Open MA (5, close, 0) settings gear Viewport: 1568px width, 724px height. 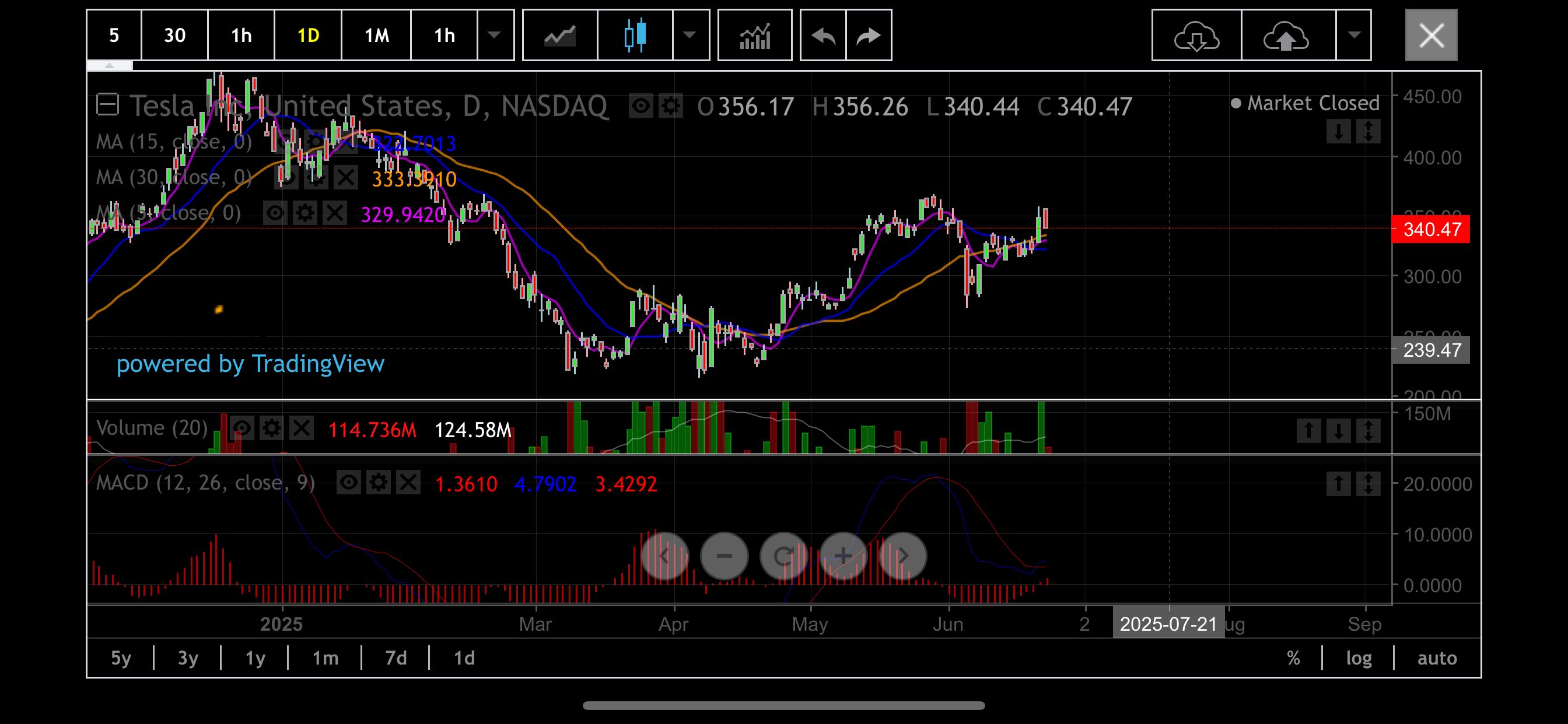click(x=305, y=213)
